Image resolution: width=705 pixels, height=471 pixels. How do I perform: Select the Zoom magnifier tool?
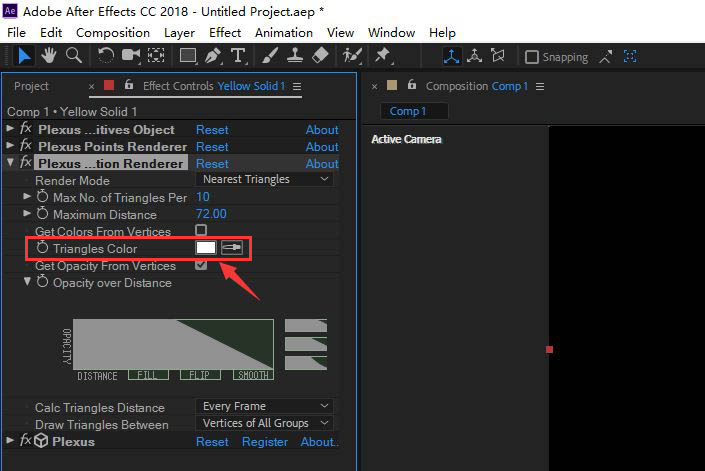click(x=73, y=56)
